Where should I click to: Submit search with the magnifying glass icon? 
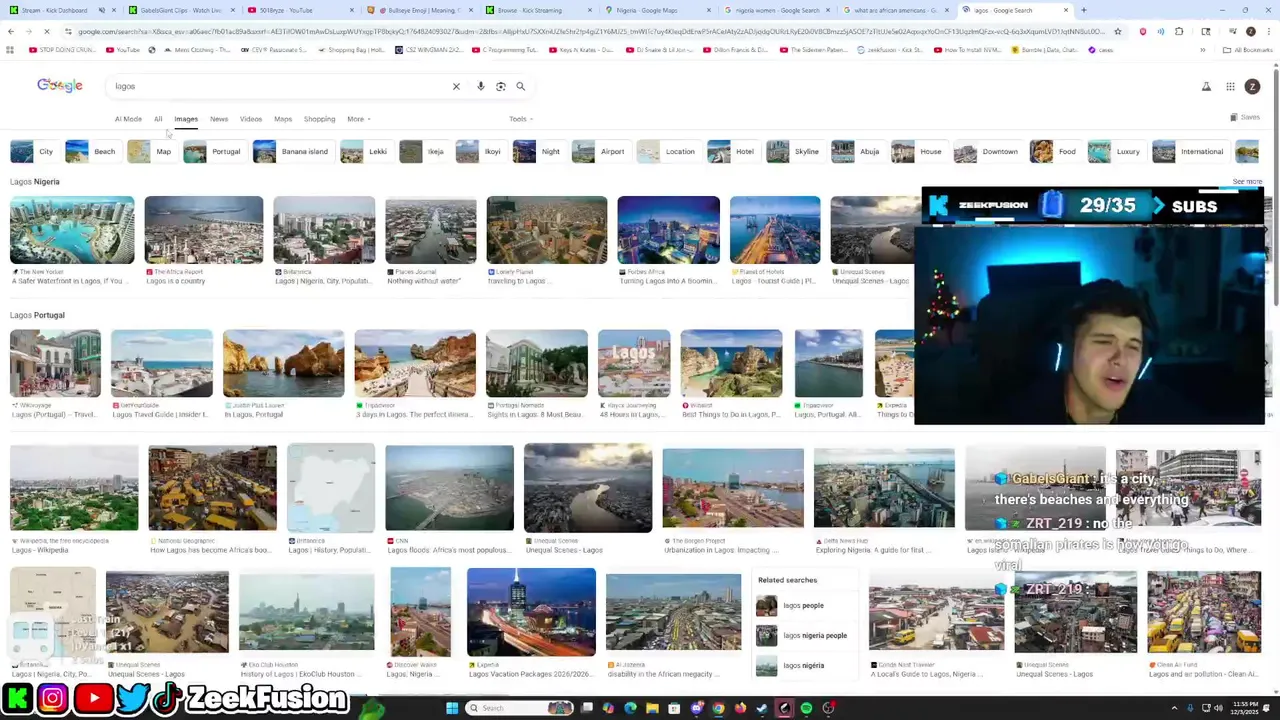pyautogui.click(x=520, y=86)
